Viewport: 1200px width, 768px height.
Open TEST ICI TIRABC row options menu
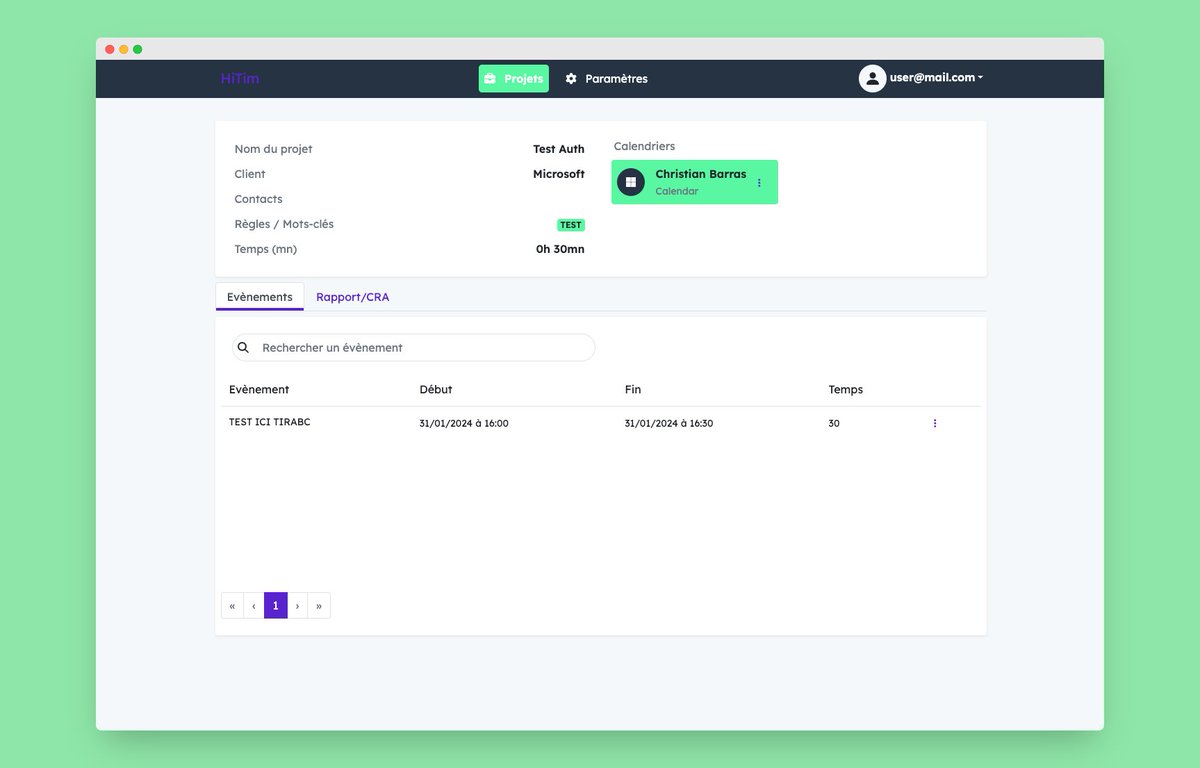click(935, 424)
